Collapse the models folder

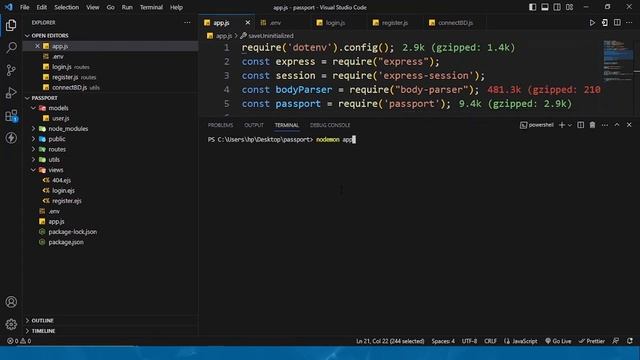33,108
